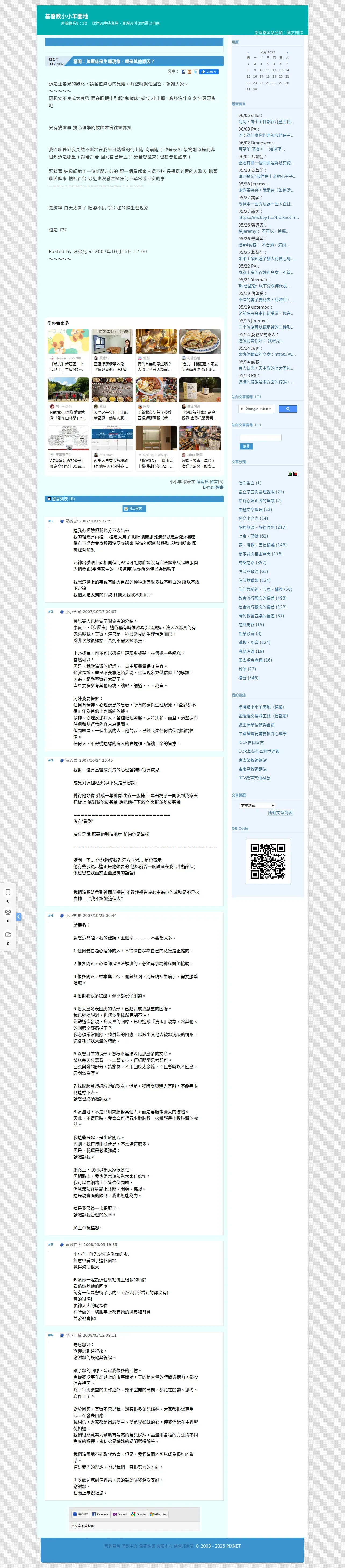Image resolution: width=345 pixels, height=1568 pixels.
Task: Click the 禁止留言 button
Action: tap(134, 509)
